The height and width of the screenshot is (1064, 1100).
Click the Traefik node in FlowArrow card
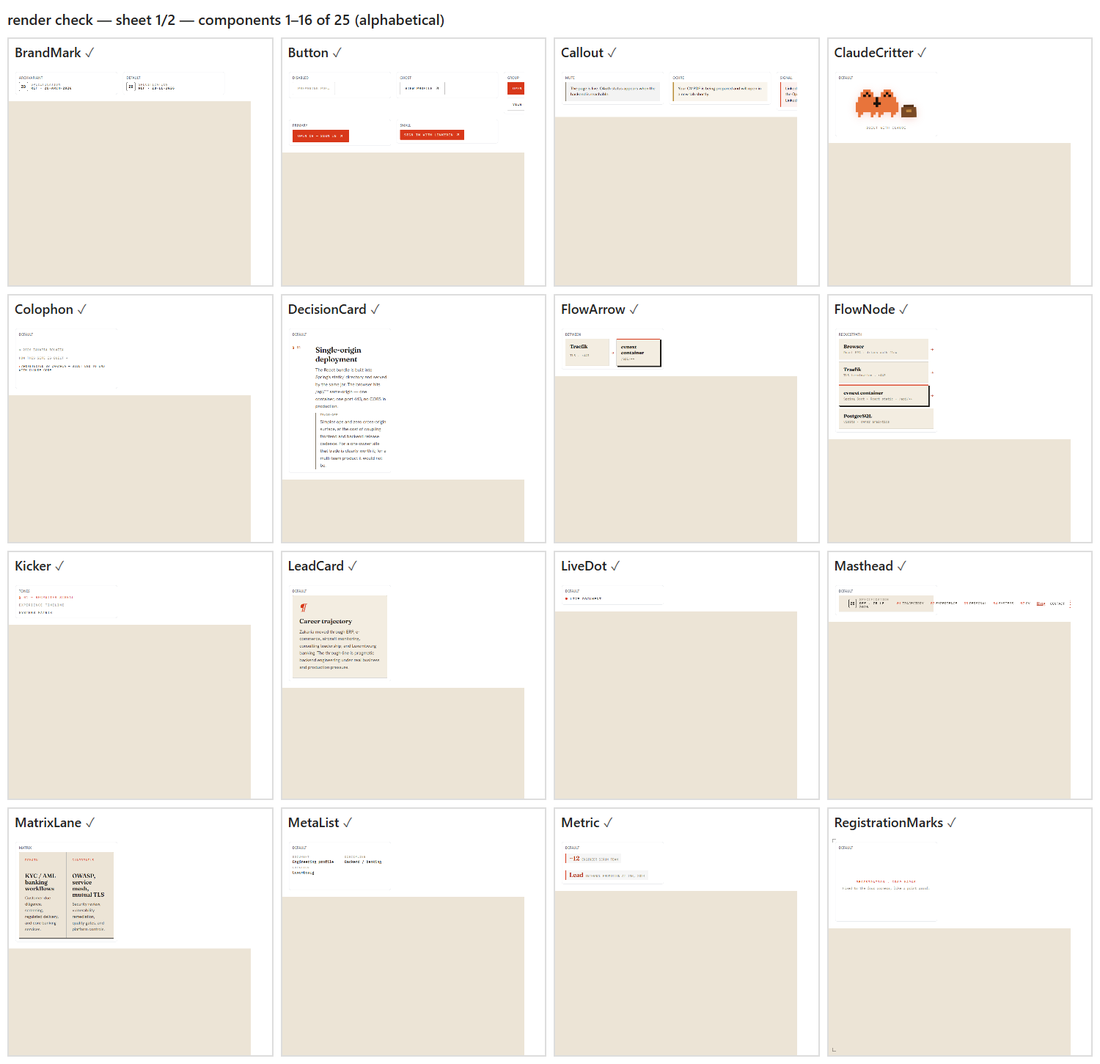pyautogui.click(x=588, y=352)
